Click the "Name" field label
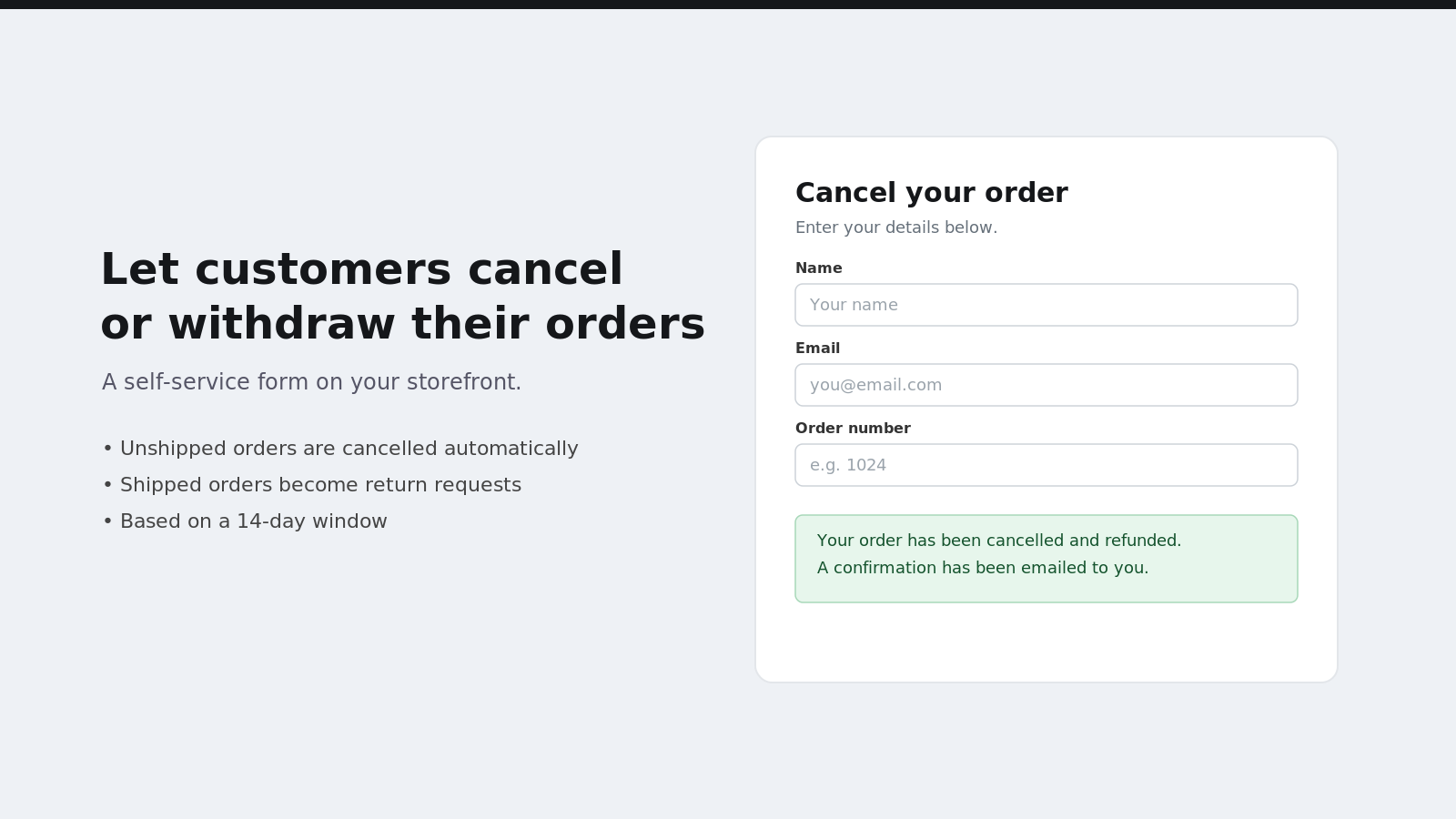 point(819,268)
